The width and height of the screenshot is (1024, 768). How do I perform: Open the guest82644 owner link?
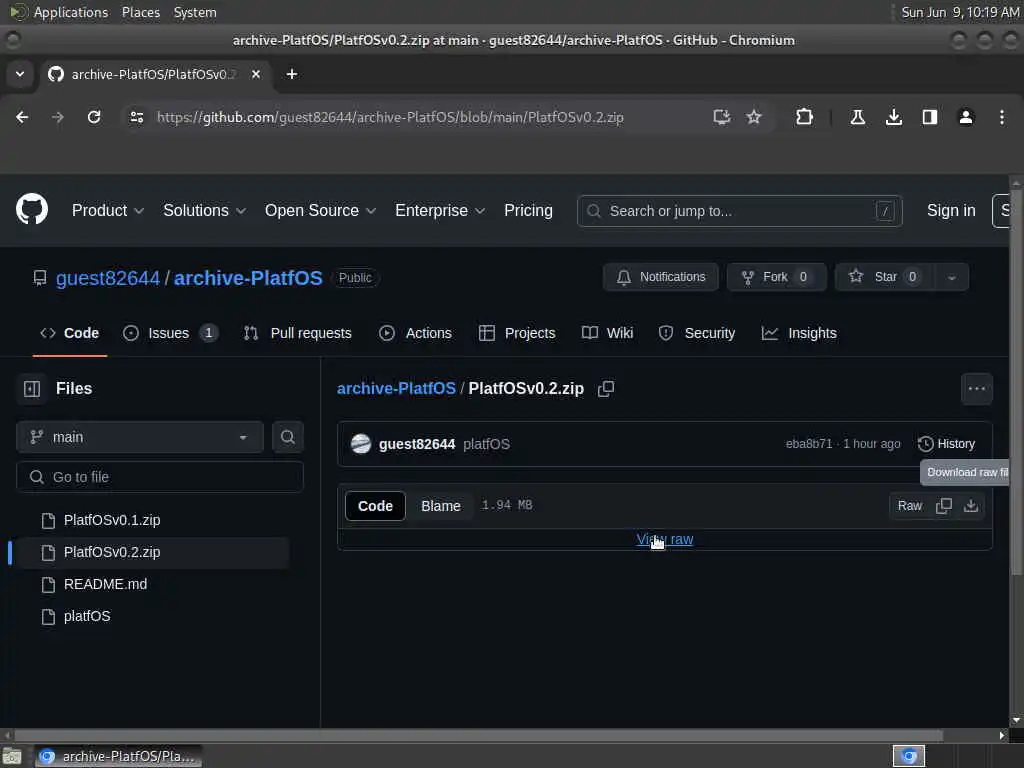pyautogui.click(x=108, y=278)
